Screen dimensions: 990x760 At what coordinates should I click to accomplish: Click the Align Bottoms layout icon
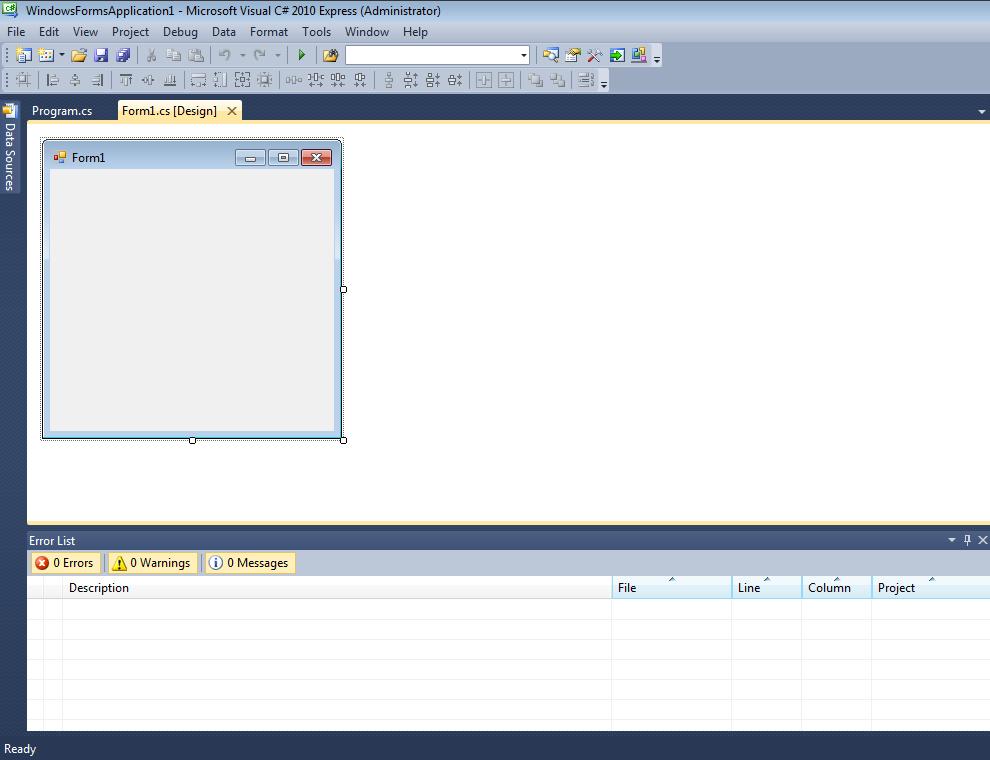click(x=170, y=80)
